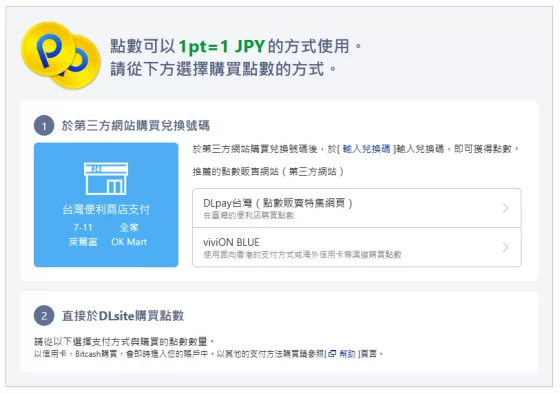This screenshot has width=560, height=394.
Task: Click the external link icon beside 幫助
Action: tap(332, 354)
